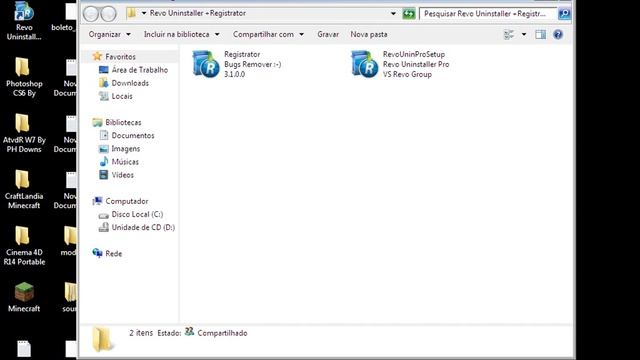
Task: Select CraftLandia Minecraft desktop folder
Action: click(x=24, y=189)
